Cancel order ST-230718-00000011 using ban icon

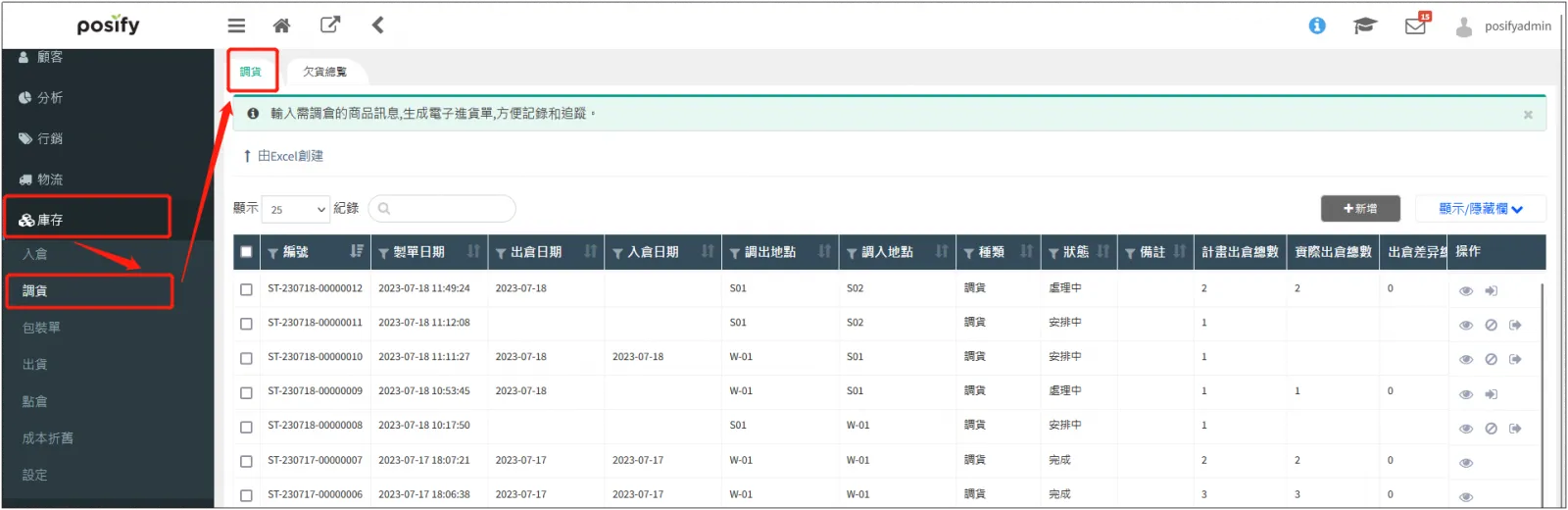click(x=1491, y=326)
